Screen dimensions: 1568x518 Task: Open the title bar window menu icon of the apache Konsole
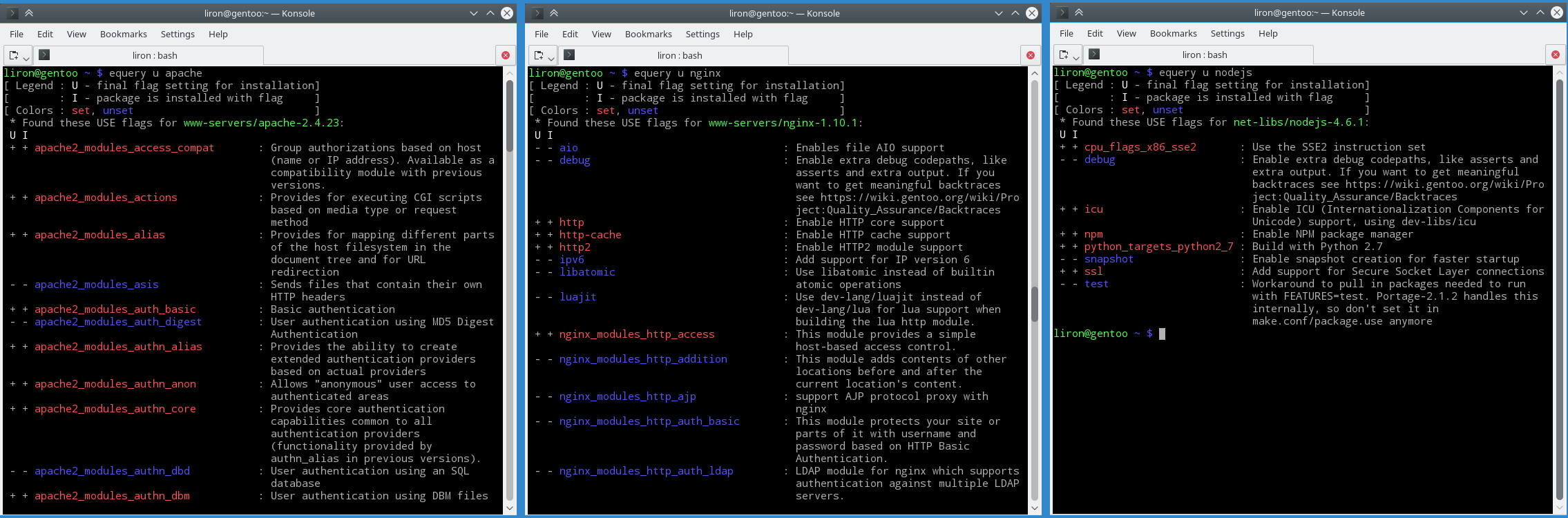12,13
